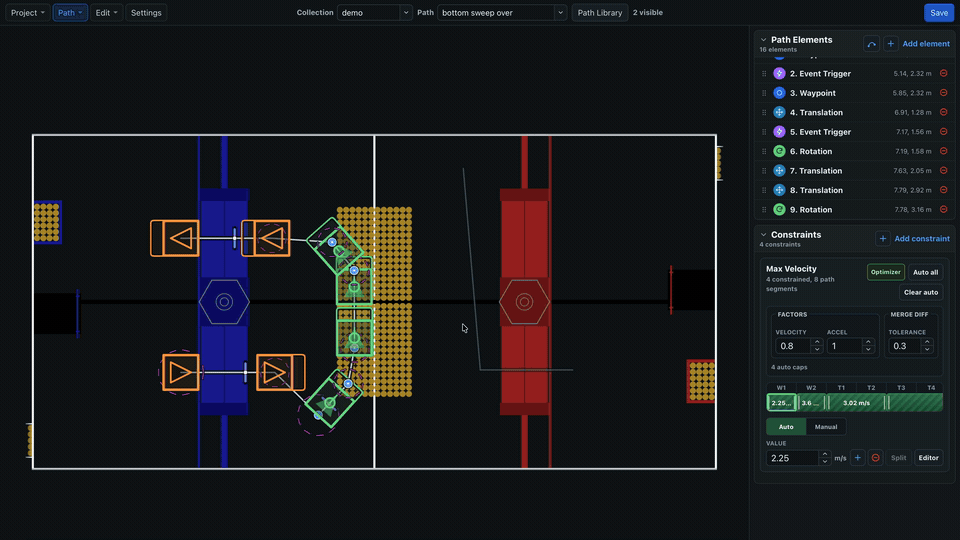
Task: Remove element 6. Rotation
Action: tap(943, 151)
